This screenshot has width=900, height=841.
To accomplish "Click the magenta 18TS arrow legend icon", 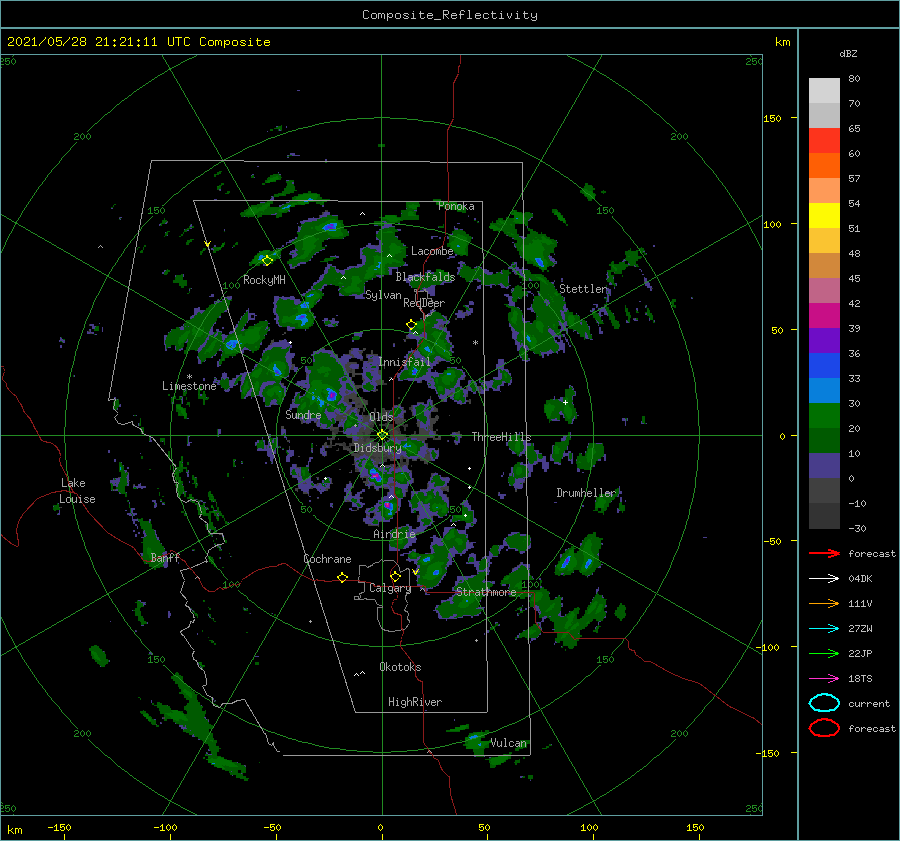I will pyautogui.click(x=824, y=679).
